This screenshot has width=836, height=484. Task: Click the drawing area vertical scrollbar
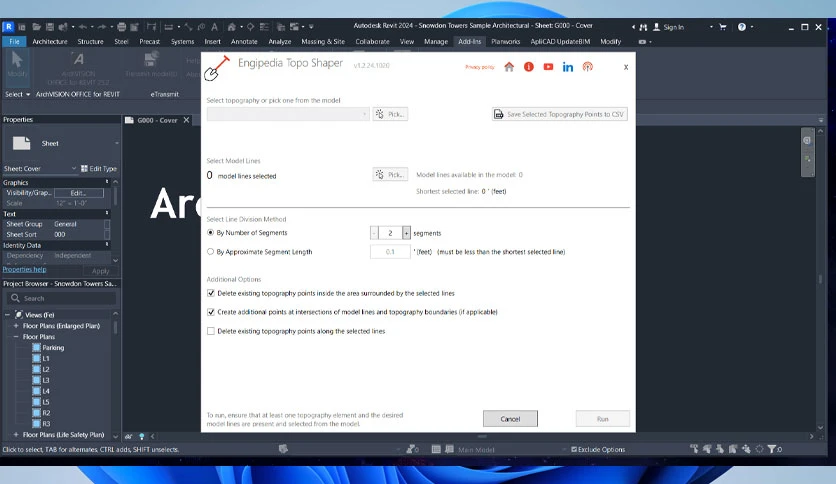pos(821,277)
